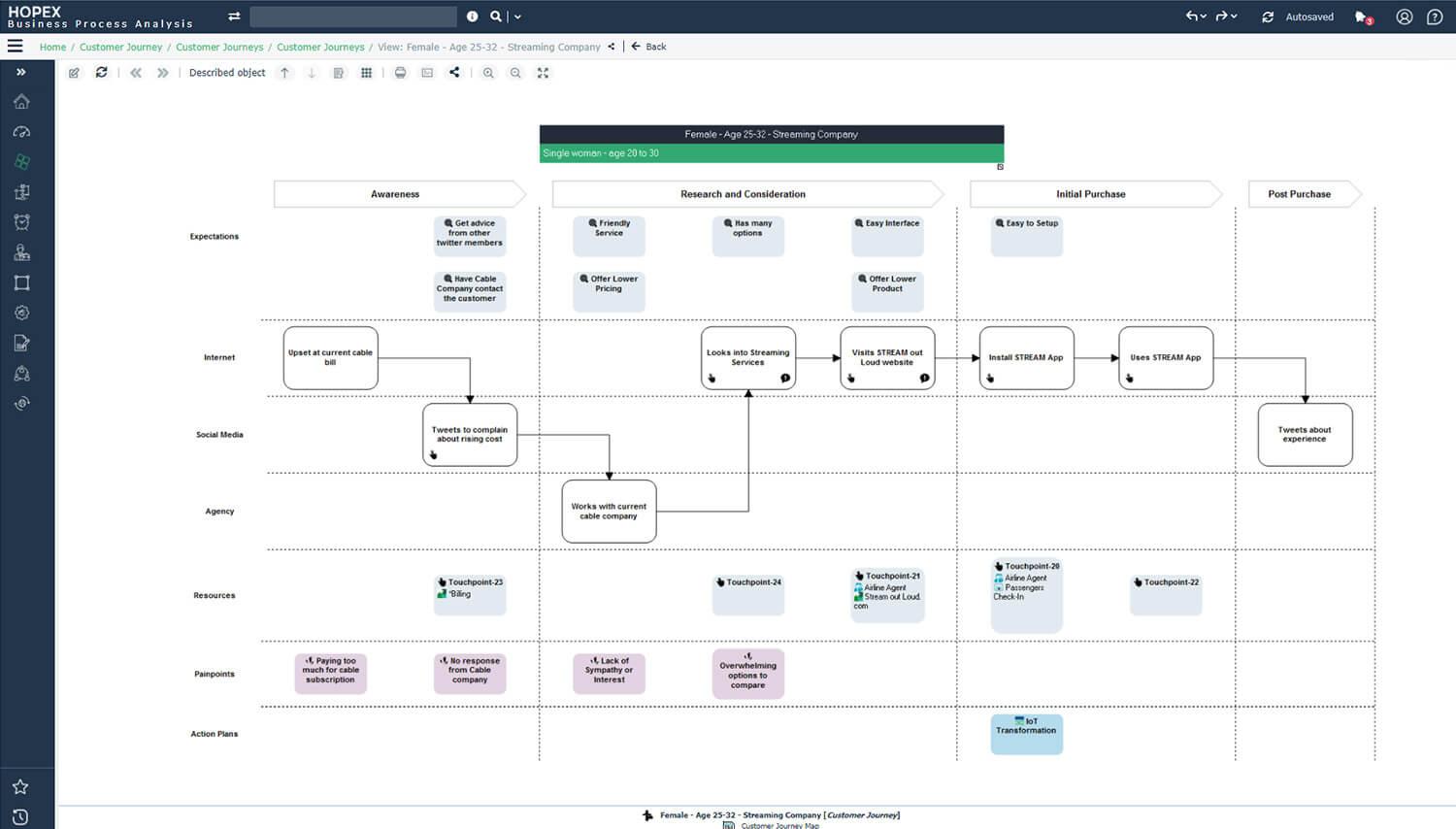Open the document edit sidebar icon

point(21,343)
